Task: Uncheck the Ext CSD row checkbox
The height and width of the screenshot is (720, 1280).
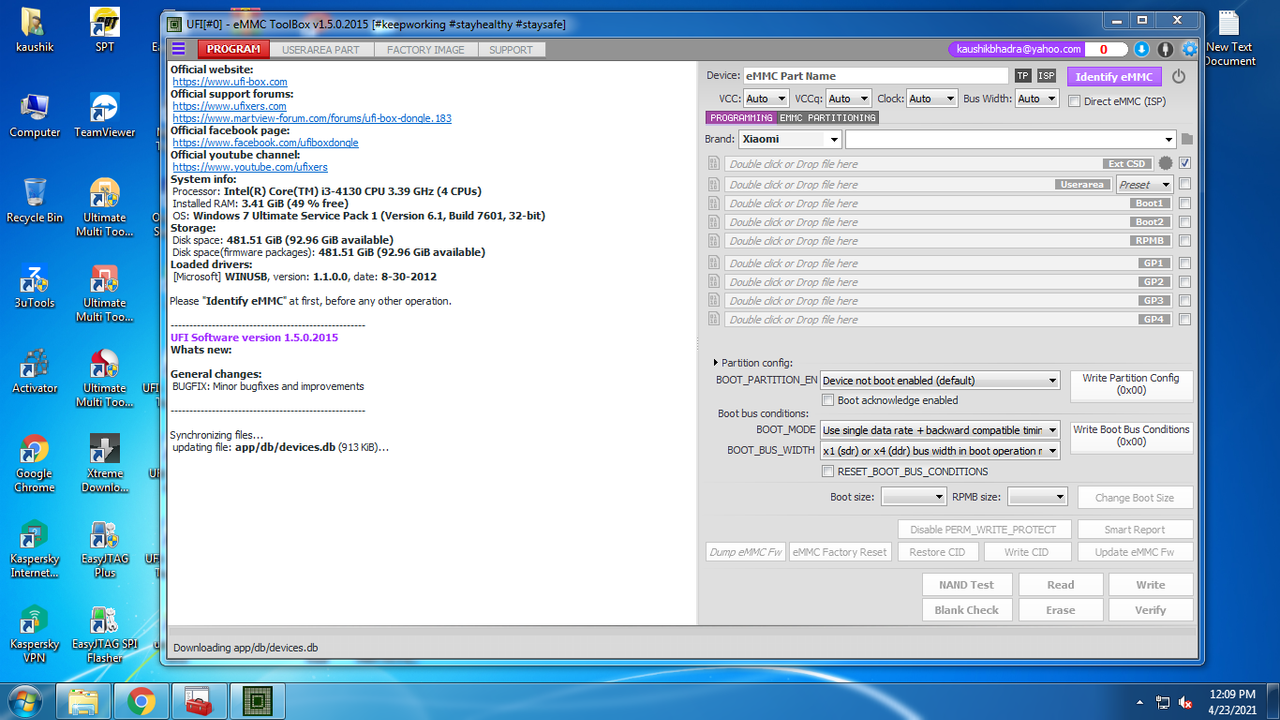Action: [1185, 163]
